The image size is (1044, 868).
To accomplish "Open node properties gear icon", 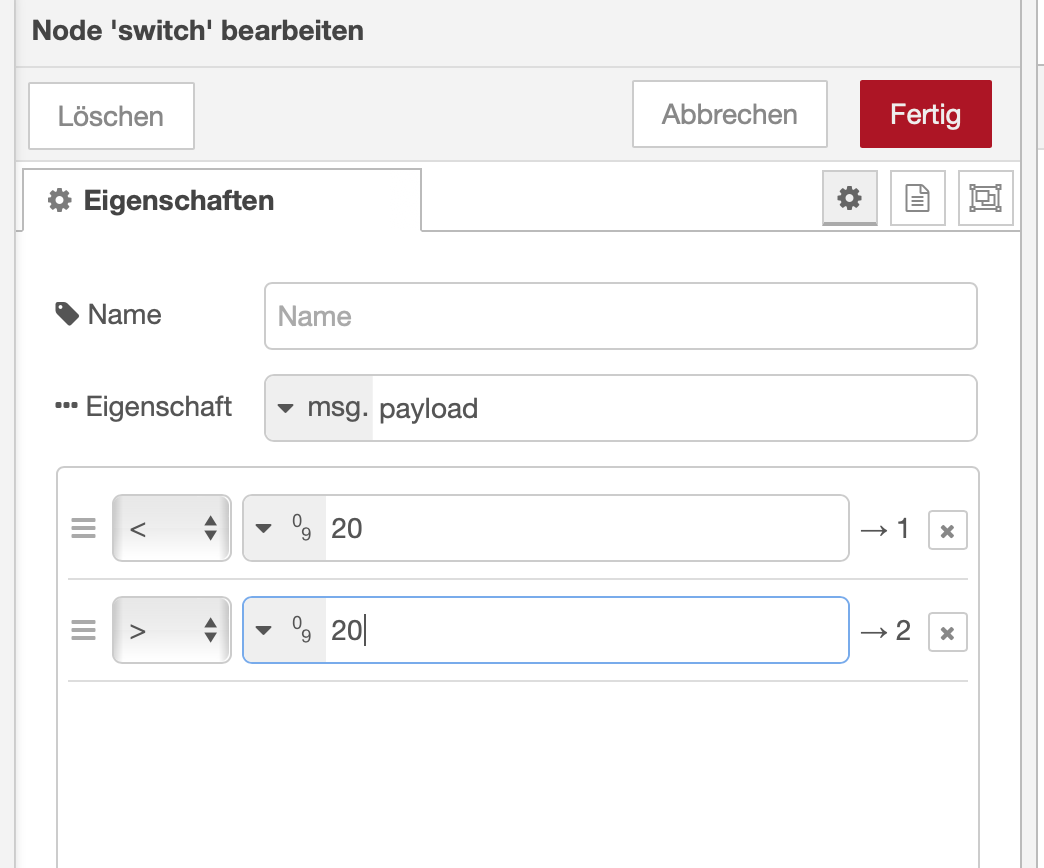I will (x=849, y=198).
